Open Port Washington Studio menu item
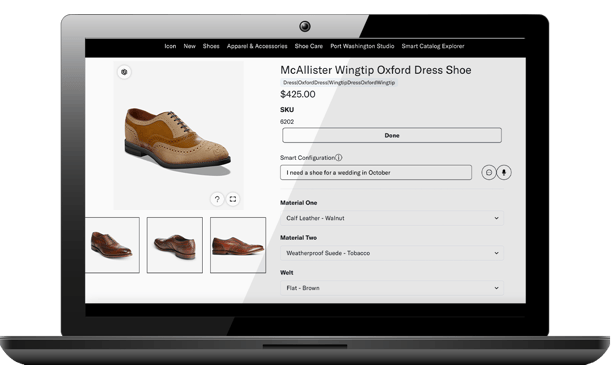 click(x=362, y=46)
